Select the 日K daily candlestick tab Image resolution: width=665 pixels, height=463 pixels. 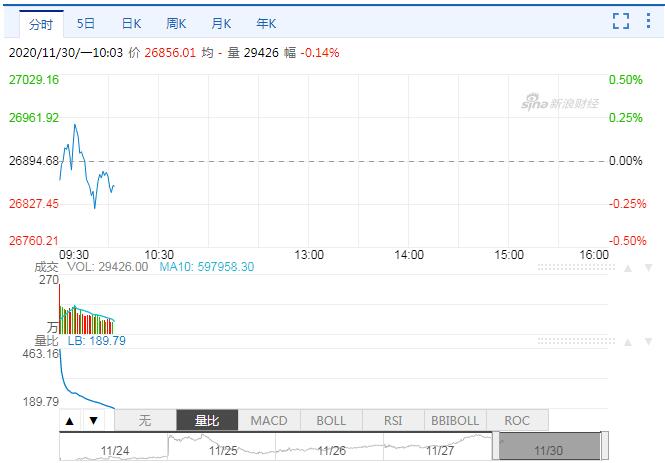click(x=131, y=23)
